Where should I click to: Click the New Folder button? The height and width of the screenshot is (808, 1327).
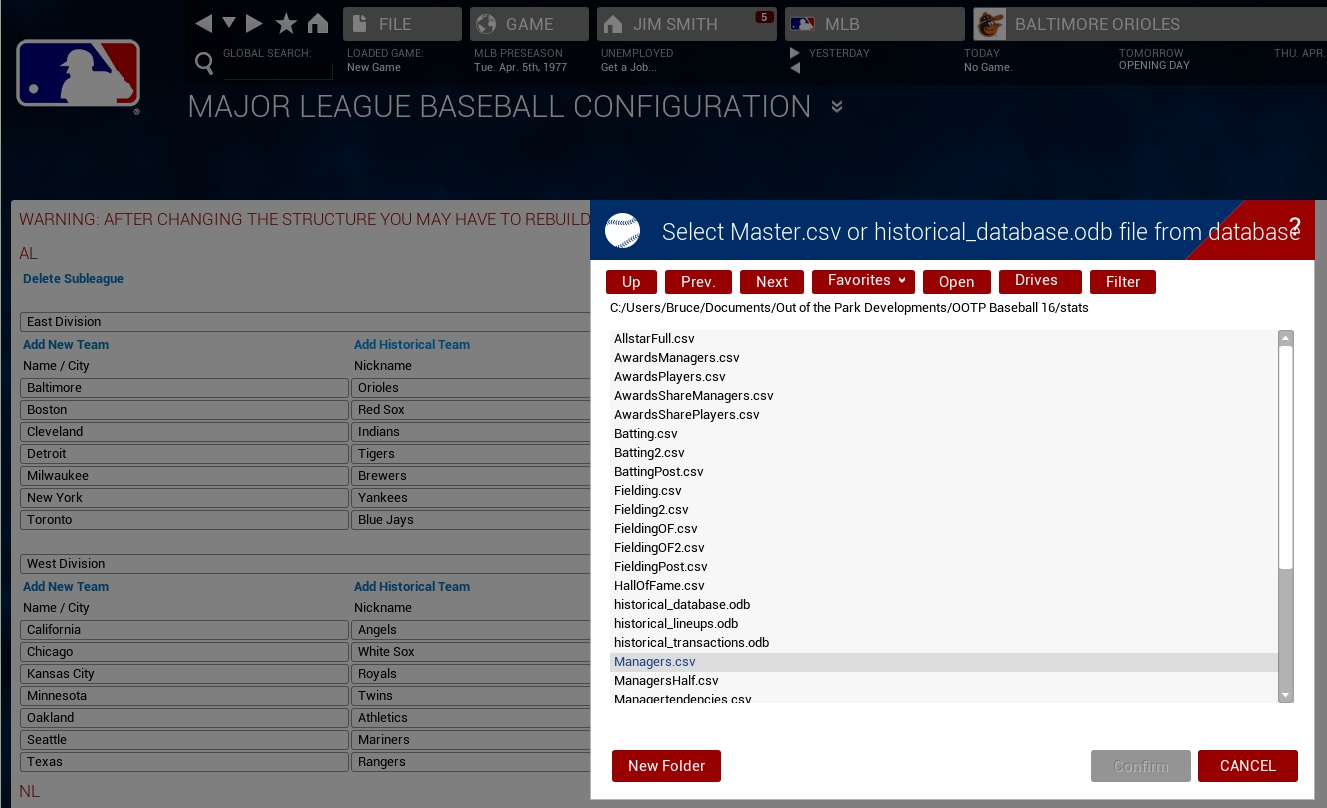point(666,766)
